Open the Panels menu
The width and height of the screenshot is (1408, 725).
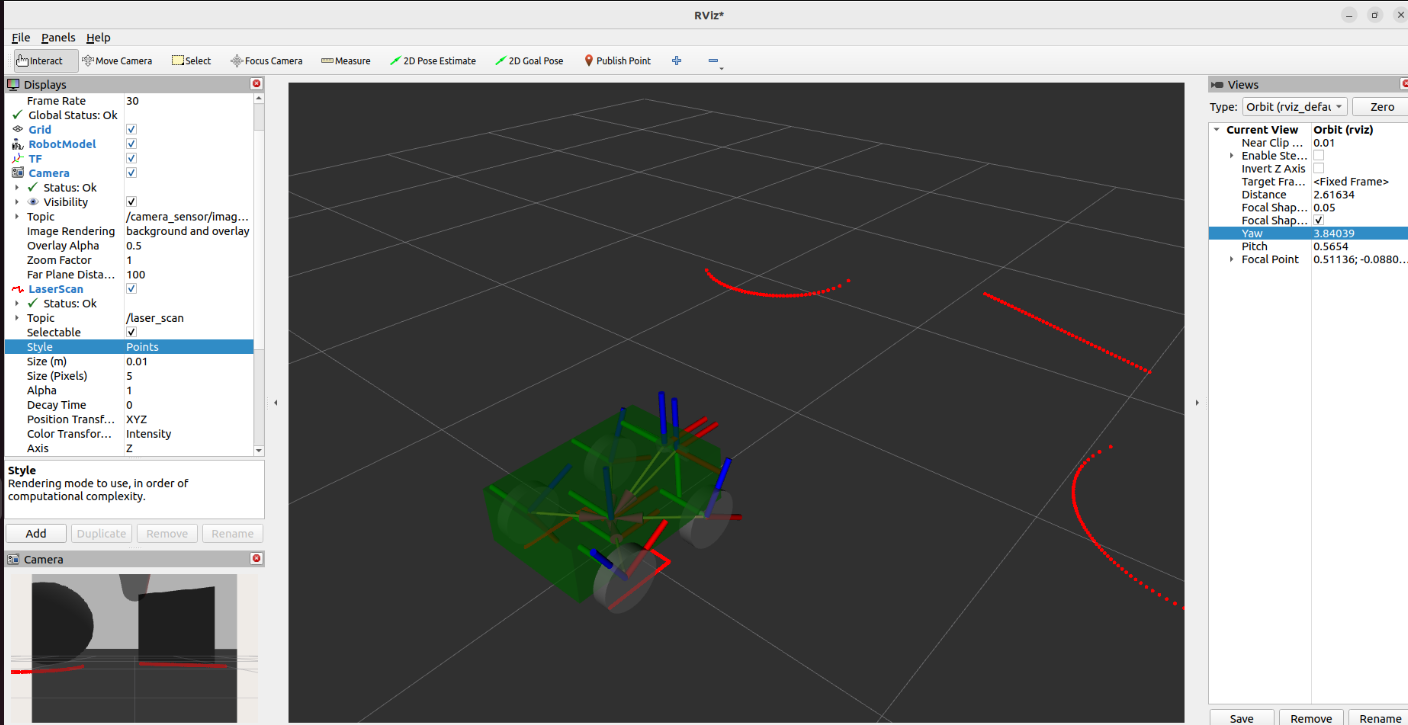(58, 38)
